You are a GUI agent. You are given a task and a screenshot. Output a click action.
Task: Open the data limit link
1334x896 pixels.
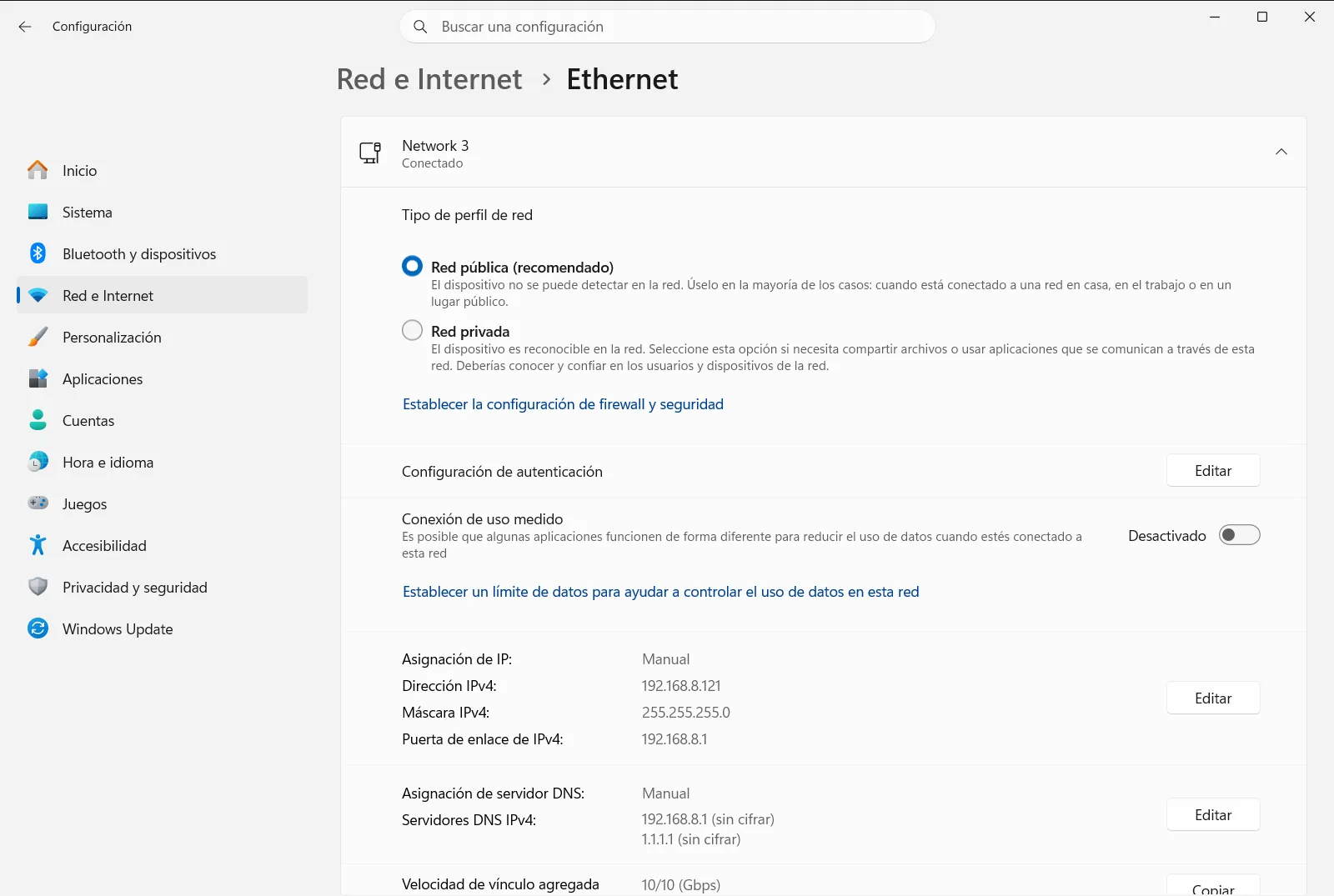point(660,592)
